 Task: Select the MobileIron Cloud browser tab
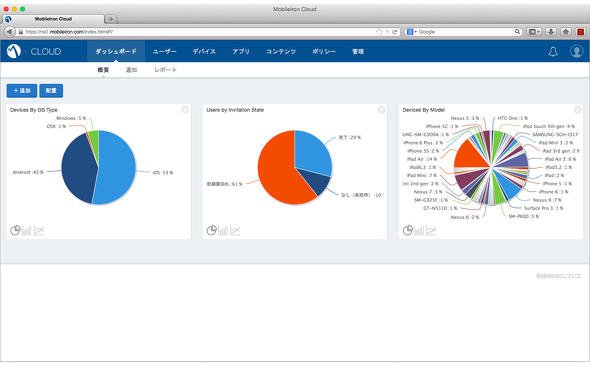(53, 19)
